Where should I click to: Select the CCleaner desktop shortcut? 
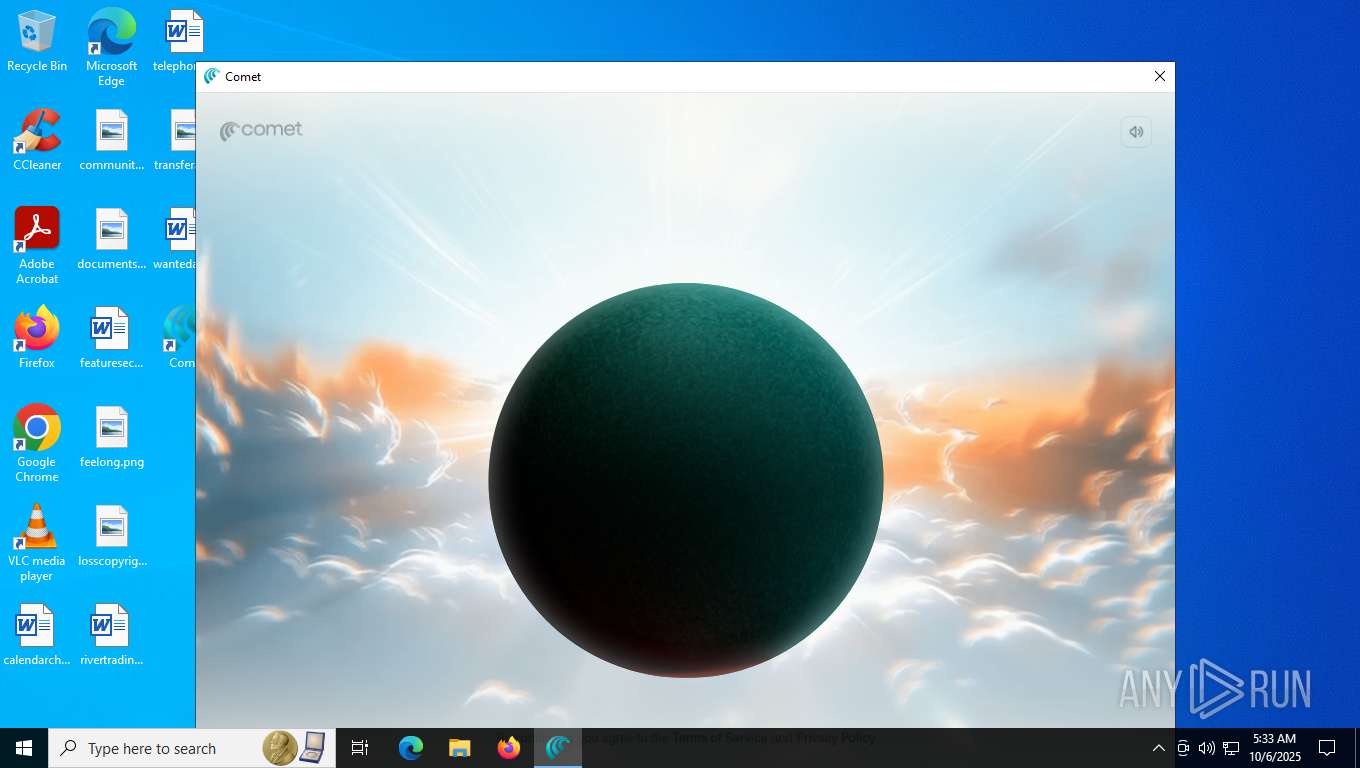pos(37,140)
